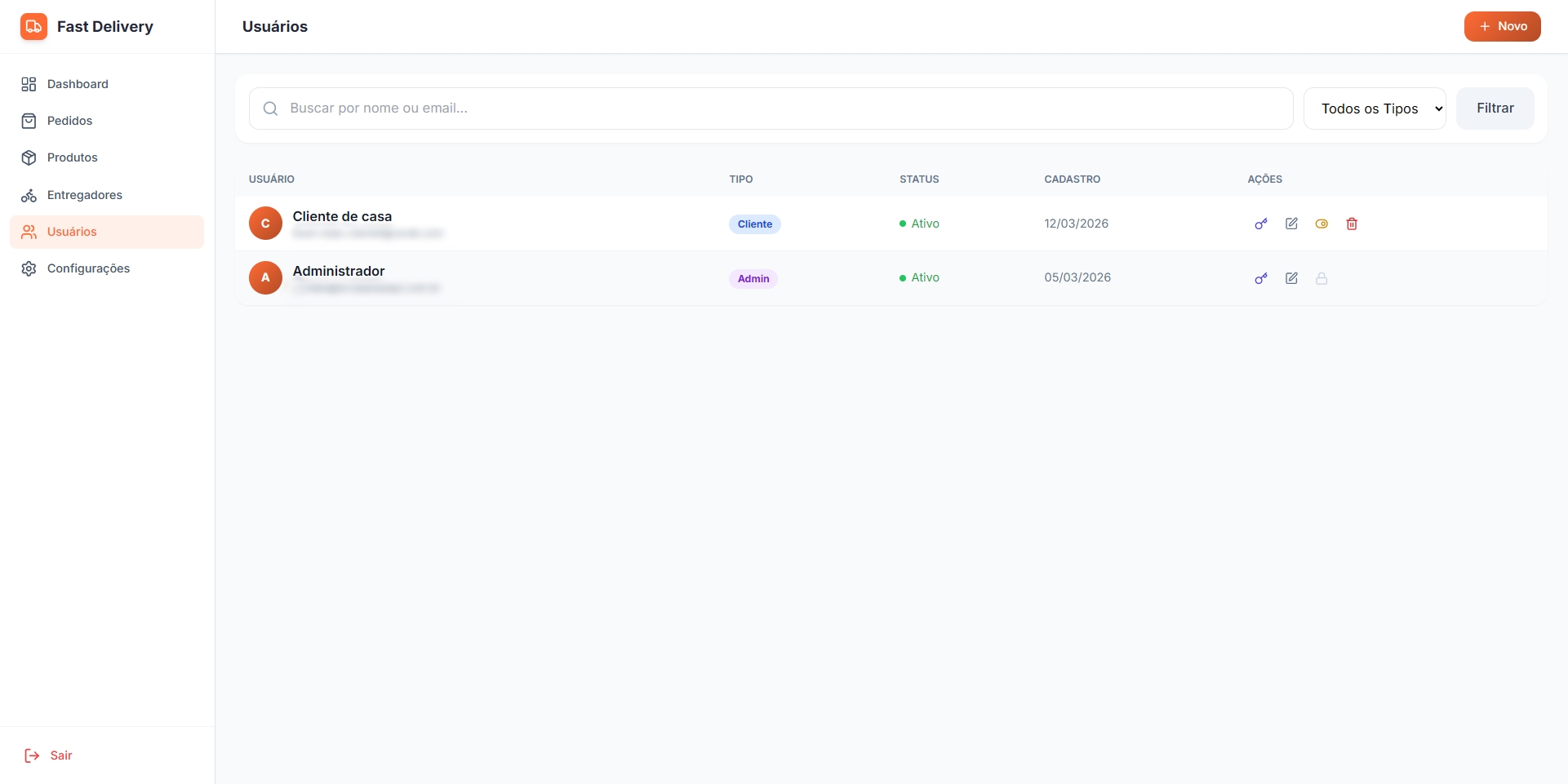
Task: Delete the Cliente de casa user
Action: pyautogui.click(x=1352, y=224)
